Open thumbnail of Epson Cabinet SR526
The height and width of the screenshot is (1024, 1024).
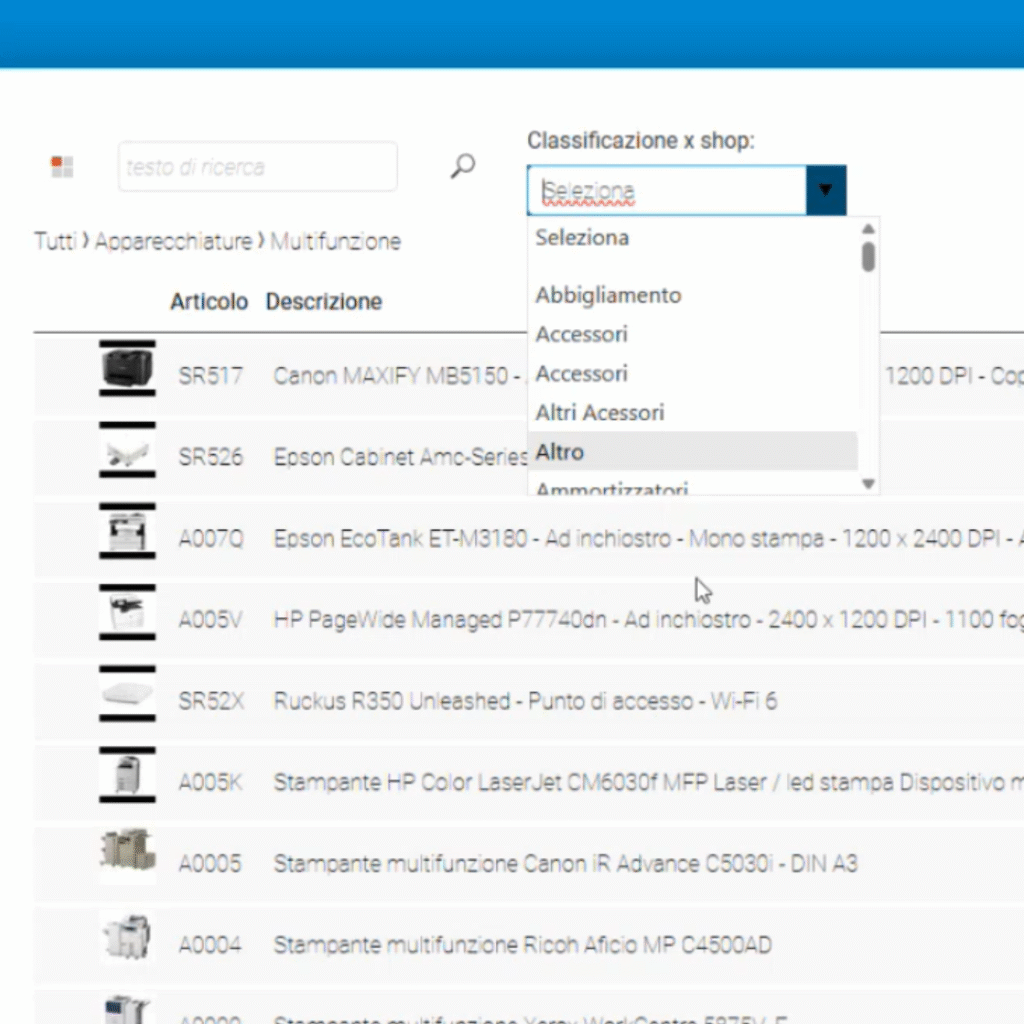click(x=127, y=450)
